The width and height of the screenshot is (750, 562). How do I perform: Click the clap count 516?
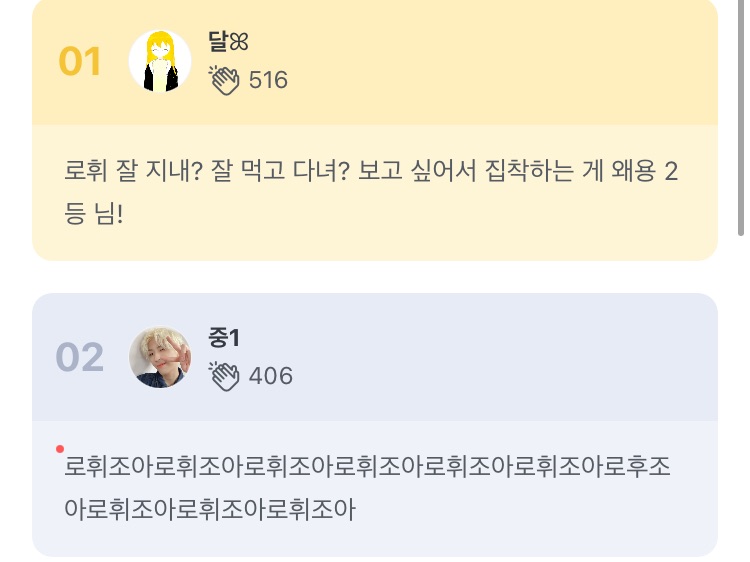(x=268, y=80)
